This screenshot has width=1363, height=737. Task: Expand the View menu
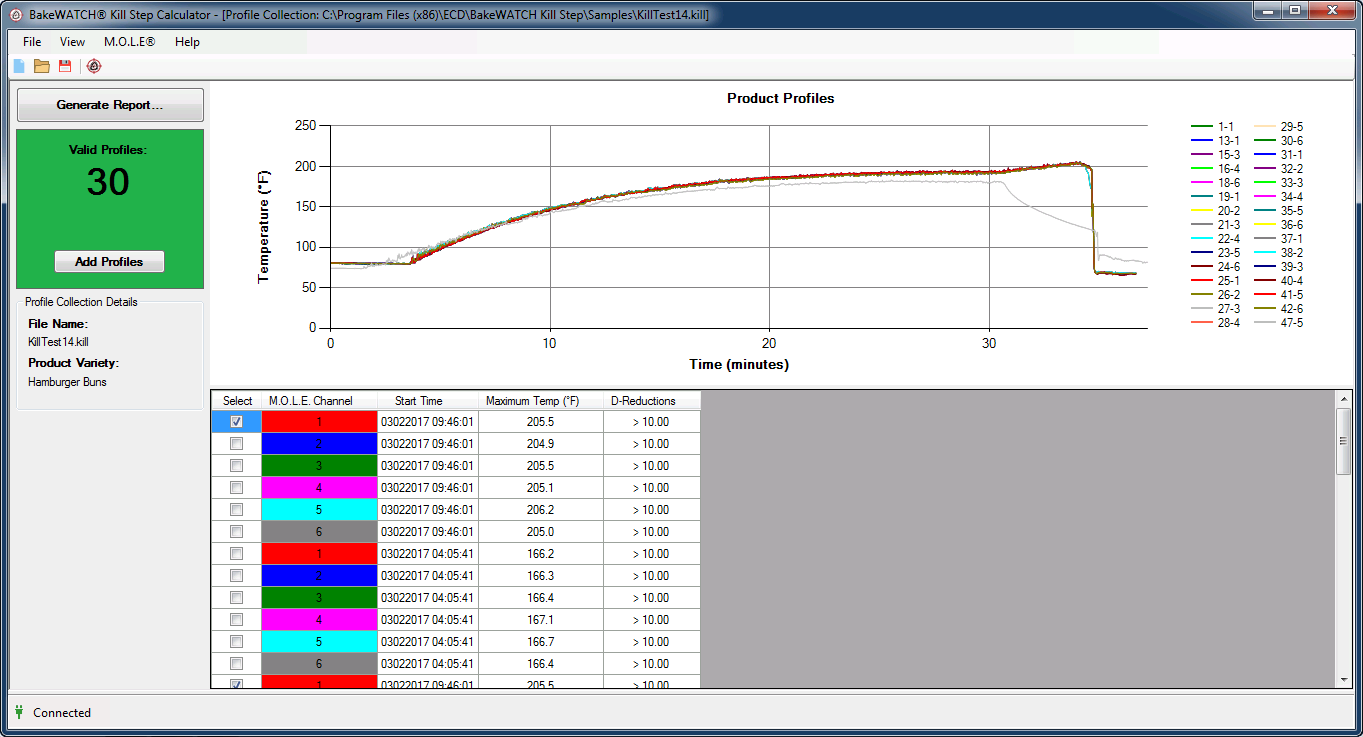(x=72, y=42)
